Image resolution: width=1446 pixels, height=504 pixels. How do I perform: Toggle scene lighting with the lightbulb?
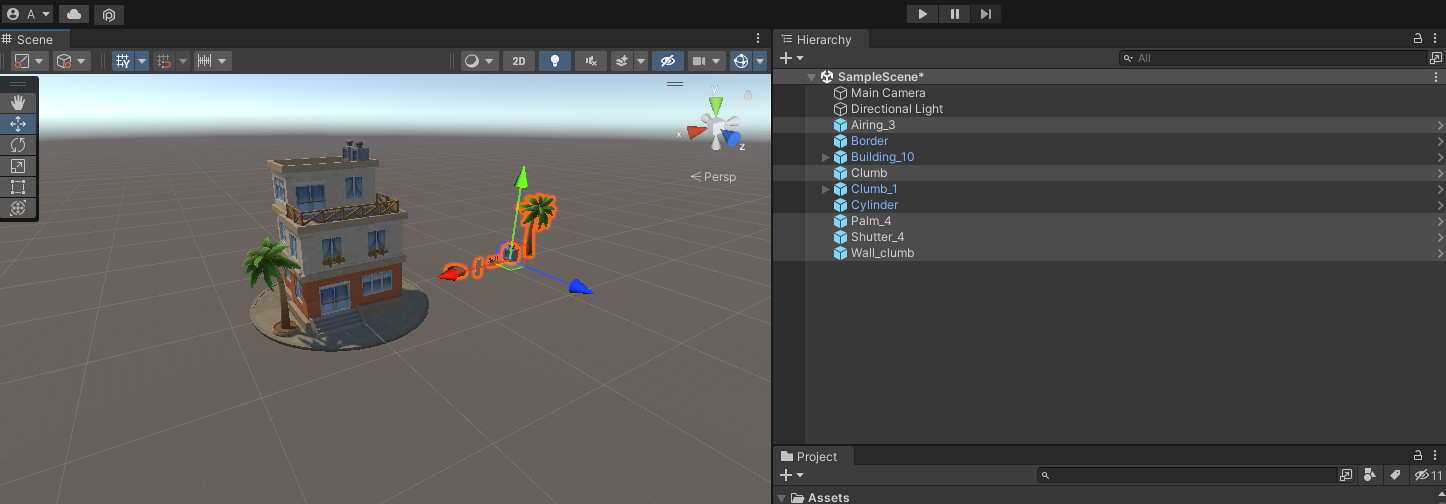click(554, 61)
